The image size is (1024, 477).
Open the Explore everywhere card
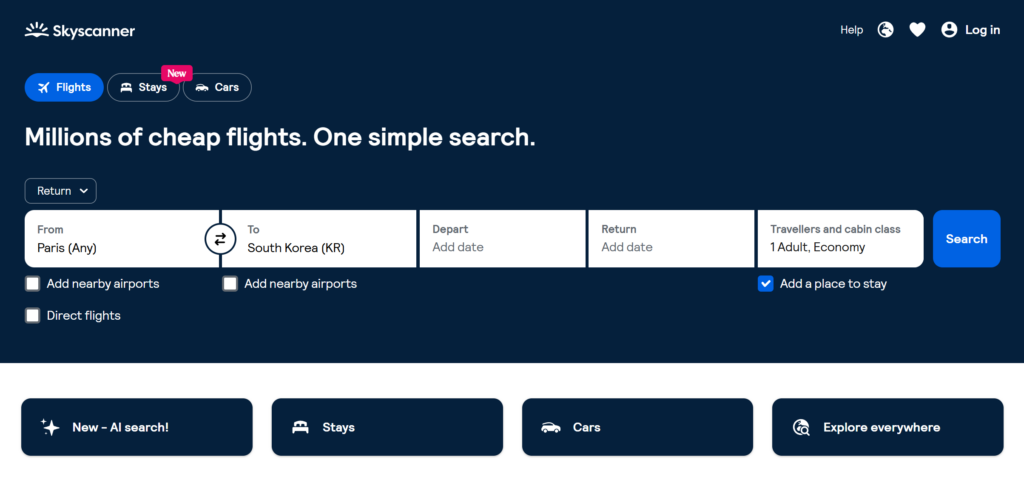pos(888,427)
